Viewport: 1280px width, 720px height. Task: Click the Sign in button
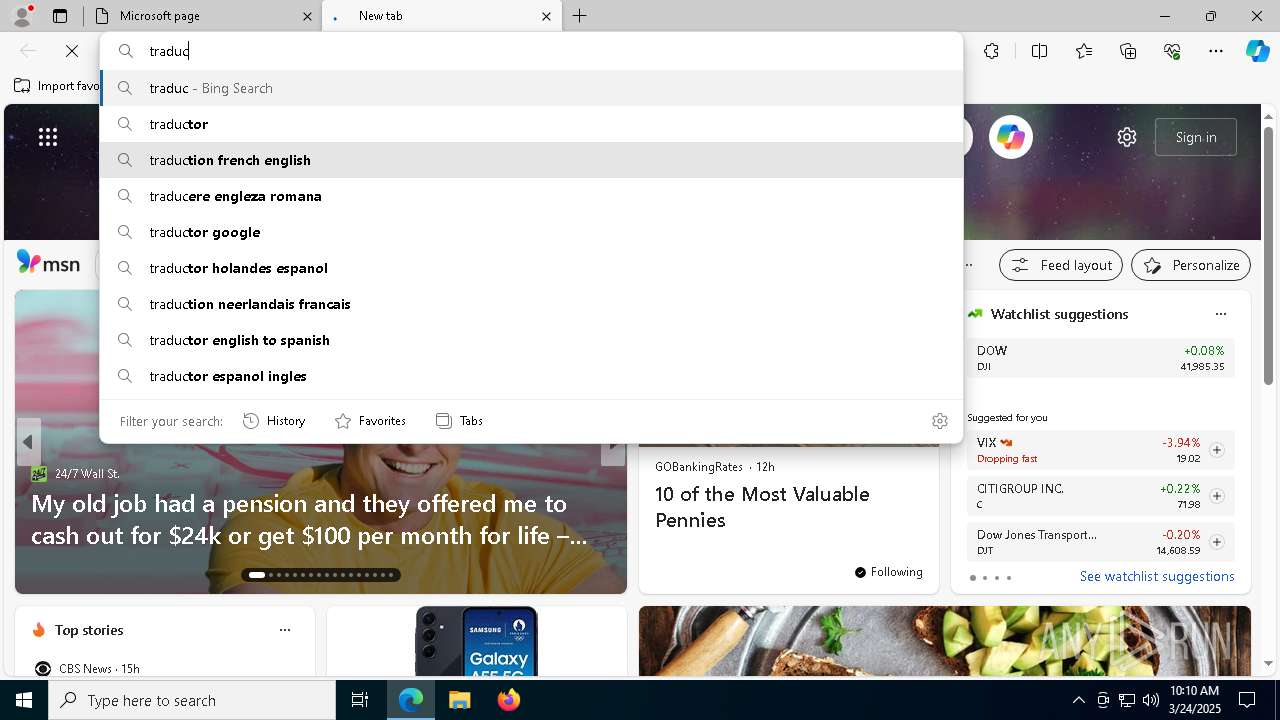click(1195, 137)
